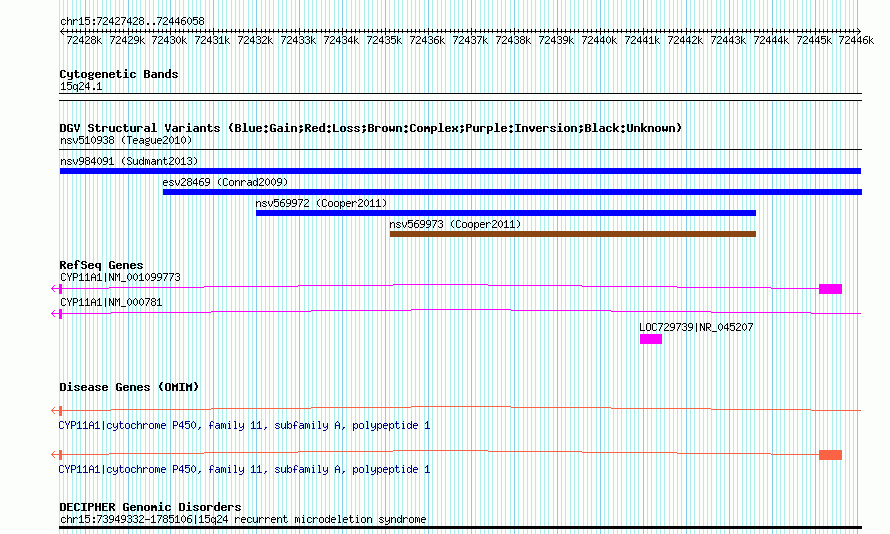This screenshot has width=890, height=534.
Task: Click the magenta LOC729739 gene block
Action: click(x=651, y=339)
